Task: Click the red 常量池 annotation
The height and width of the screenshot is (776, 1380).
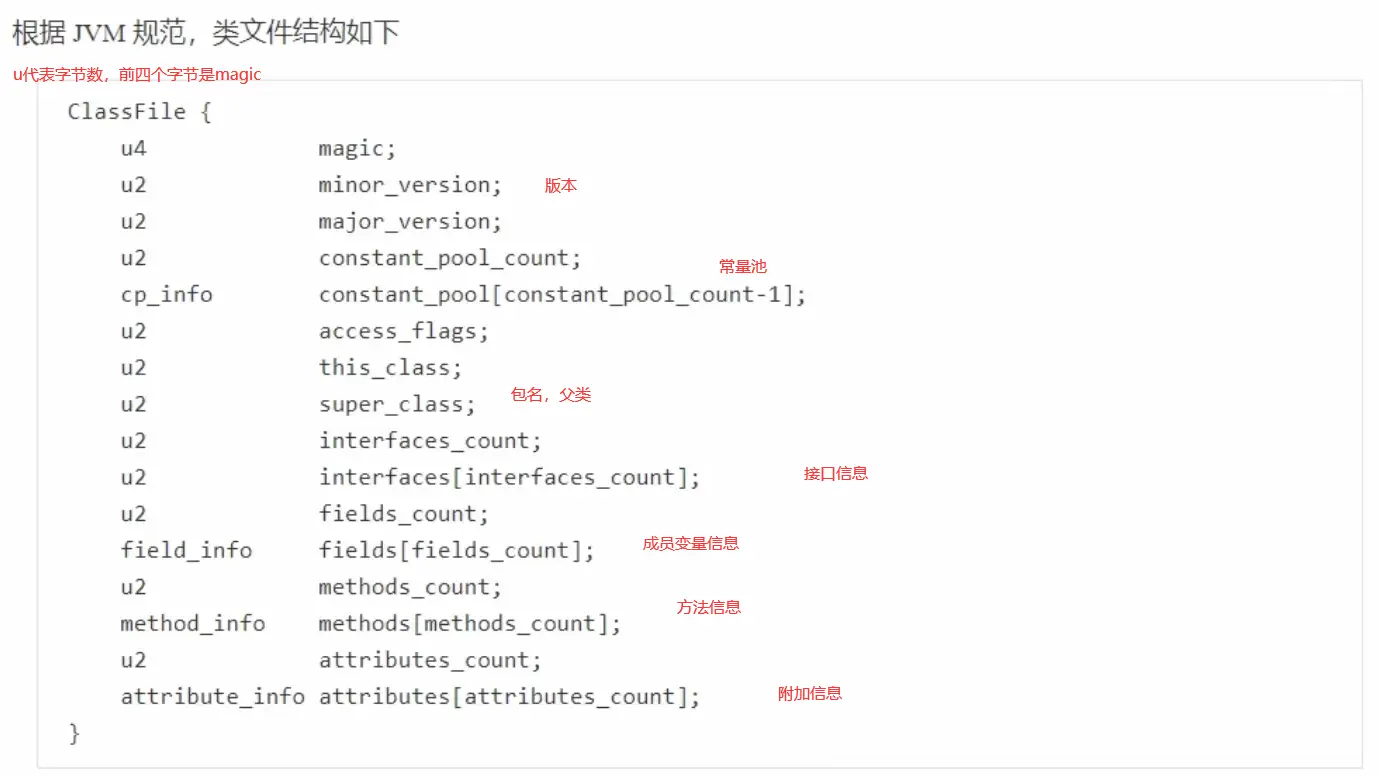Action: (x=743, y=267)
